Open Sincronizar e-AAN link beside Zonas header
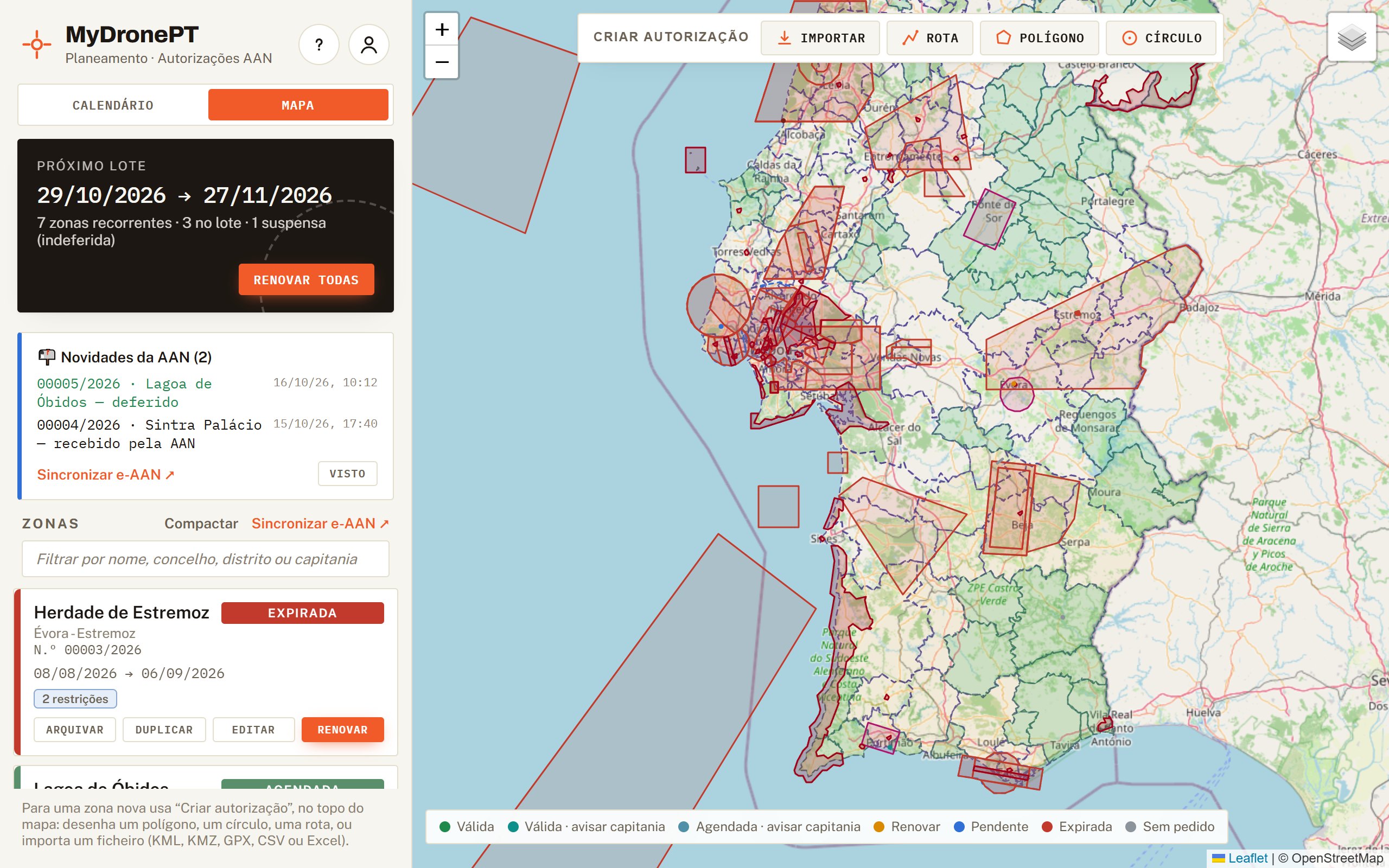The width and height of the screenshot is (1389, 868). [320, 524]
